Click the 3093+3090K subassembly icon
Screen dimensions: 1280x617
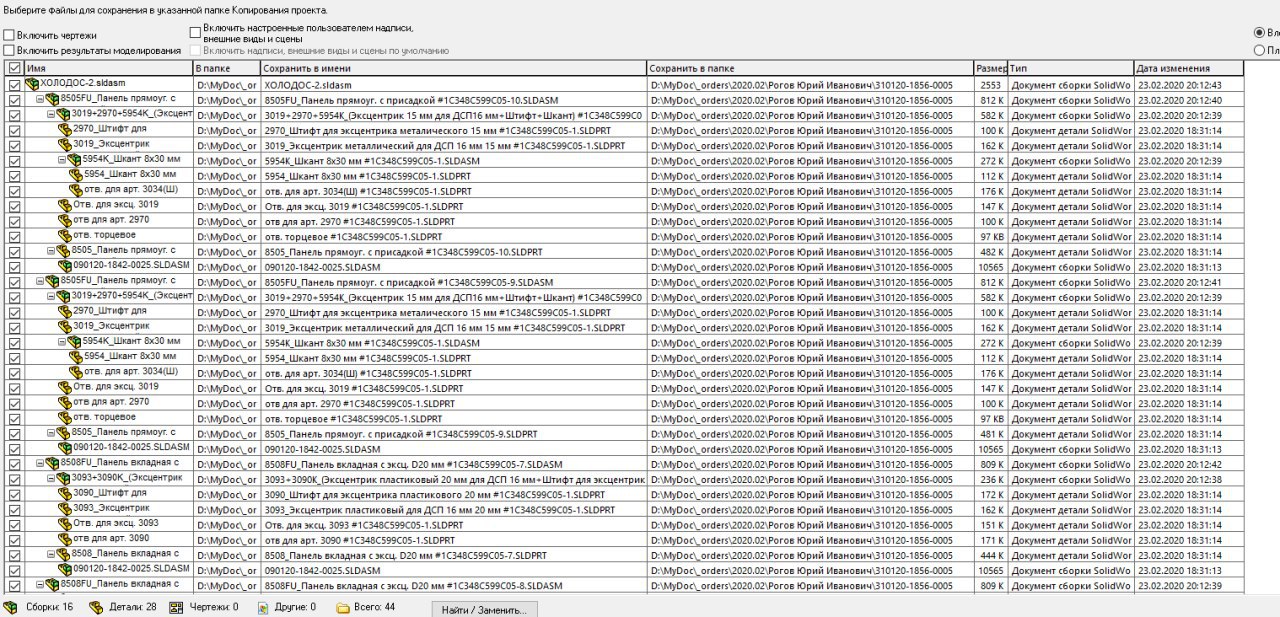(65, 479)
